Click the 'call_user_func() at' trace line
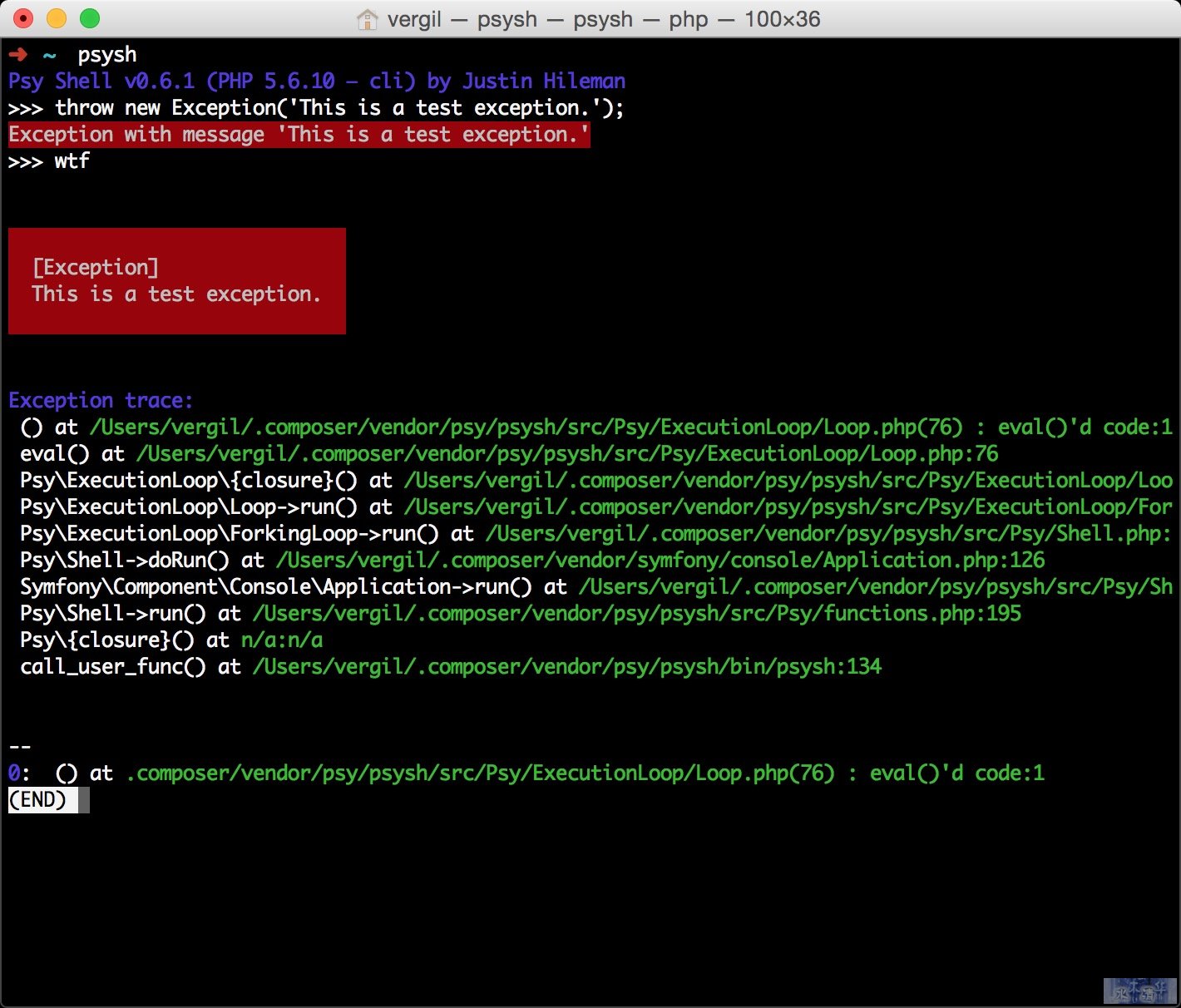 point(451,667)
